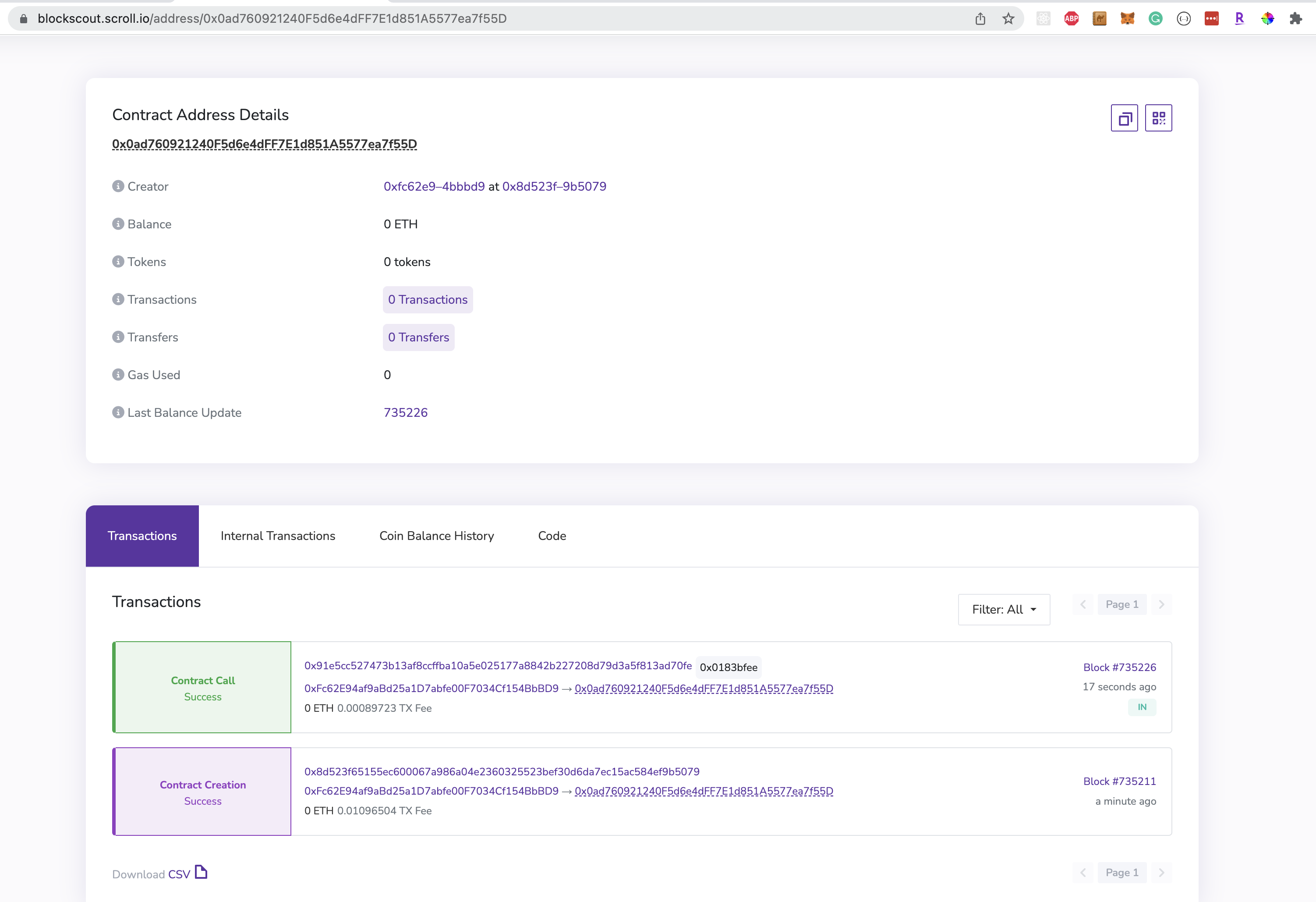Click 0 Transfers badge button
The height and width of the screenshot is (902, 1316).
[418, 337]
